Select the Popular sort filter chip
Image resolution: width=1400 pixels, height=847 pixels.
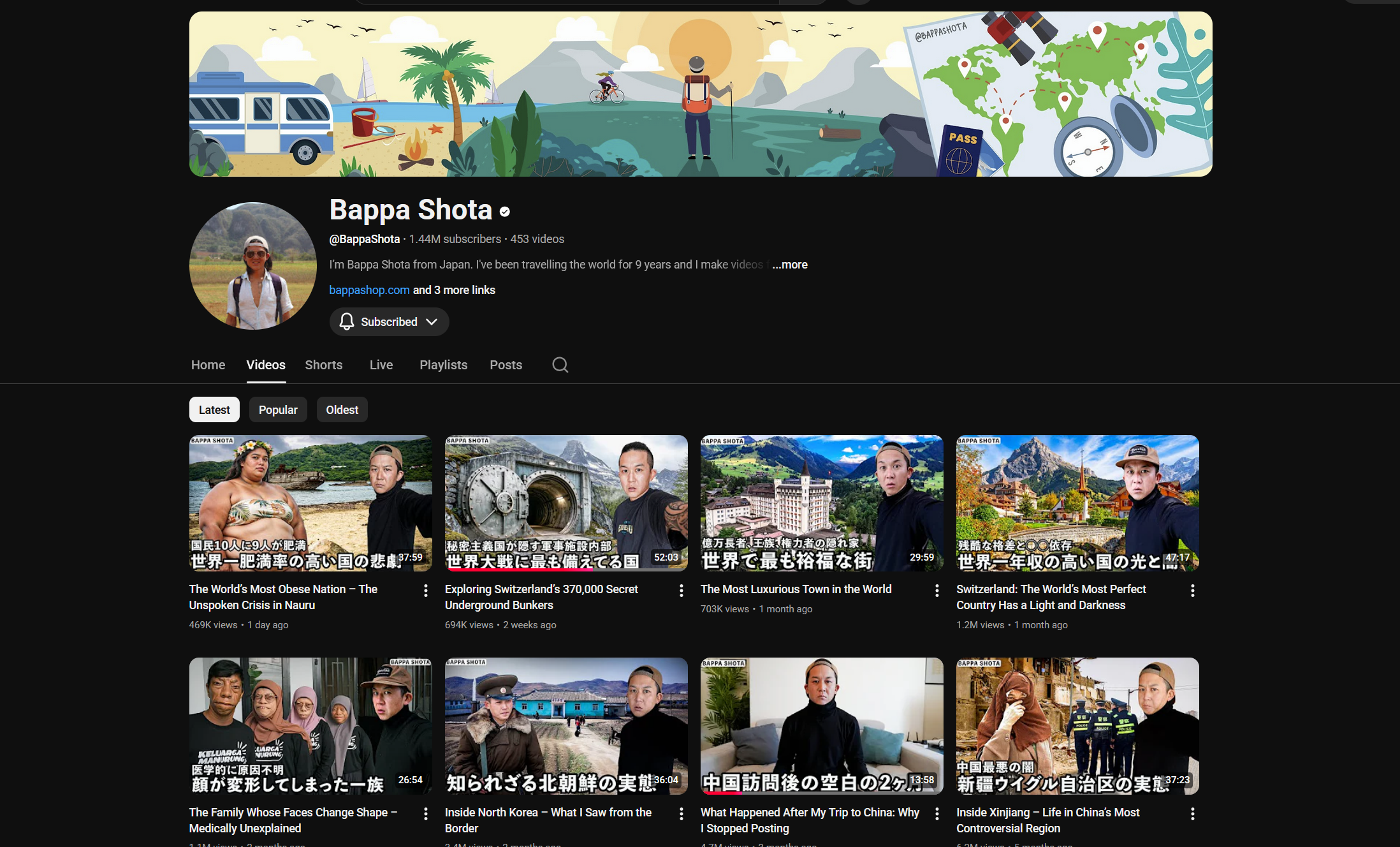[278, 409]
